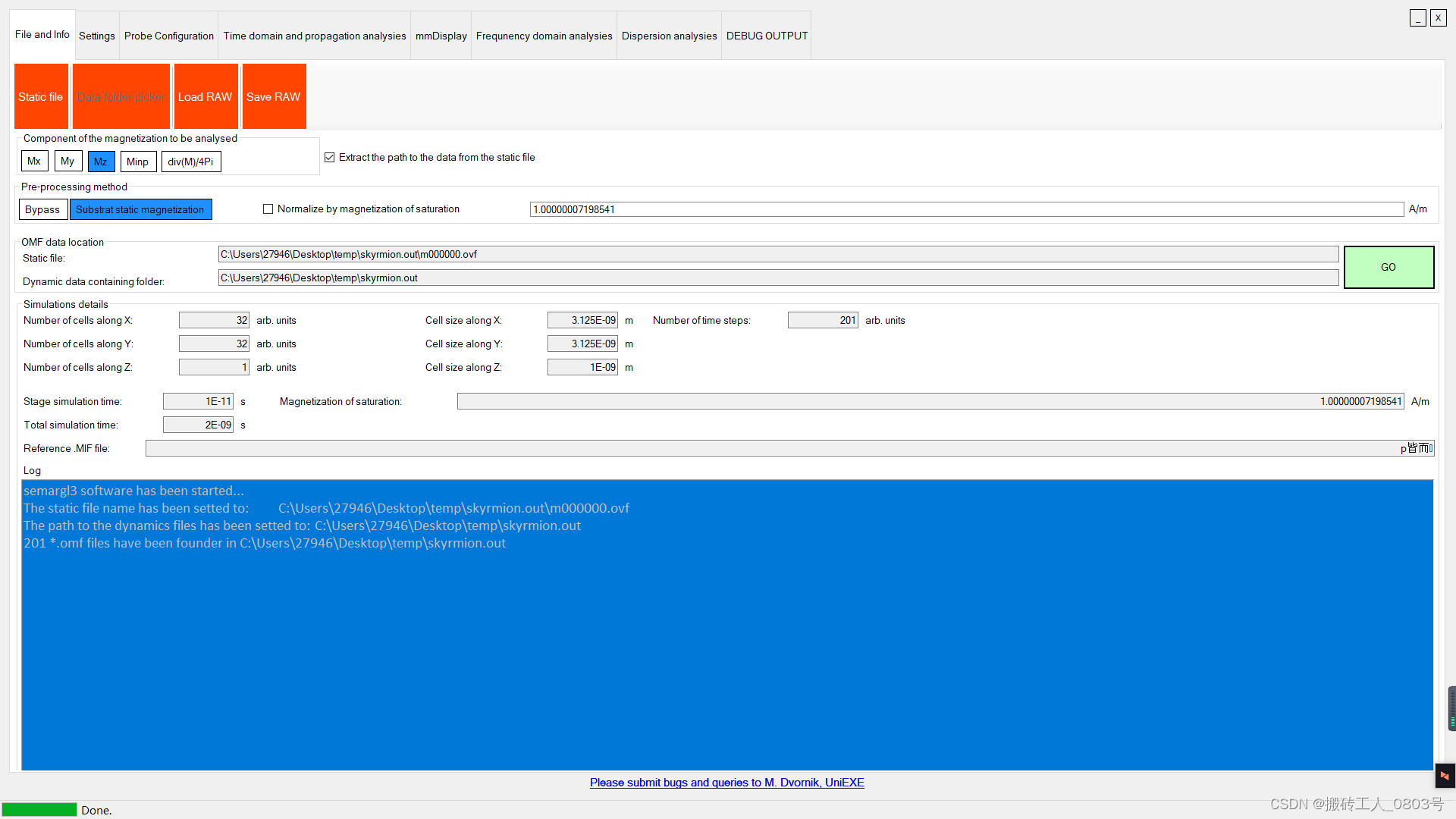The height and width of the screenshot is (819, 1456).
Task: Click Number of cells along Y field
Action: tap(214, 344)
